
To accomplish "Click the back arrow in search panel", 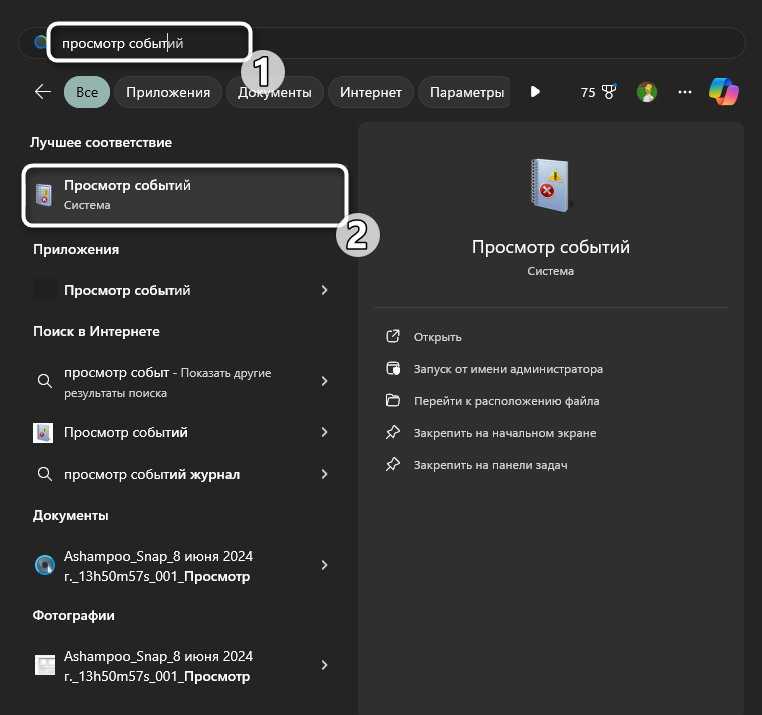I will pyautogui.click(x=42, y=92).
